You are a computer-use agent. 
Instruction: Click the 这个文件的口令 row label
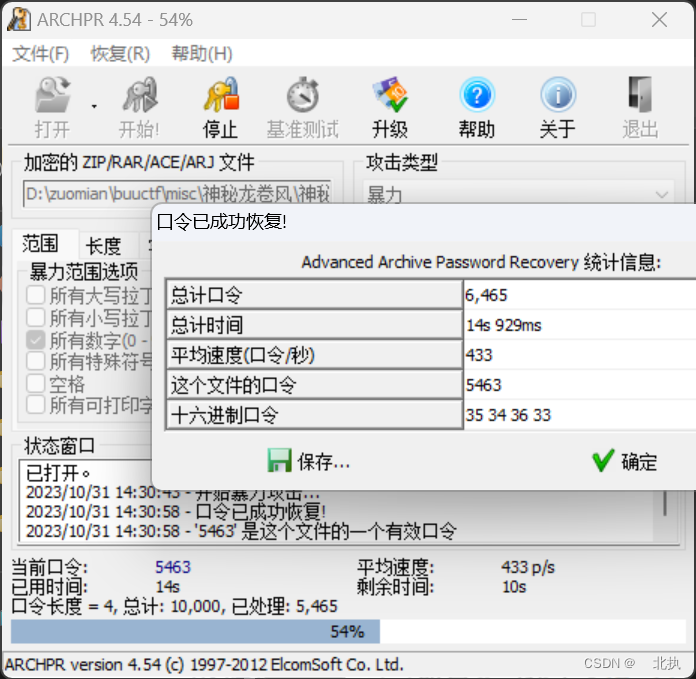(315, 385)
